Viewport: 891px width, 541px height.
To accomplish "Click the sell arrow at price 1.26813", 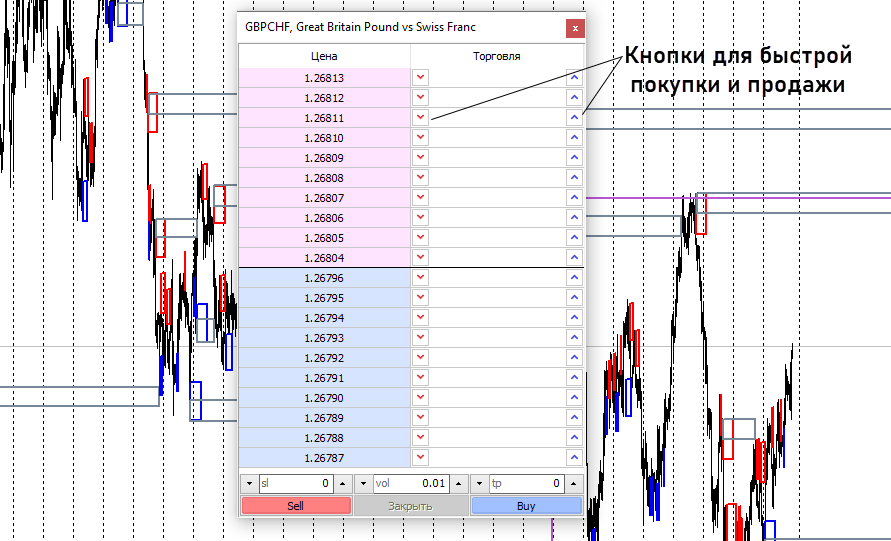I will pyautogui.click(x=420, y=77).
